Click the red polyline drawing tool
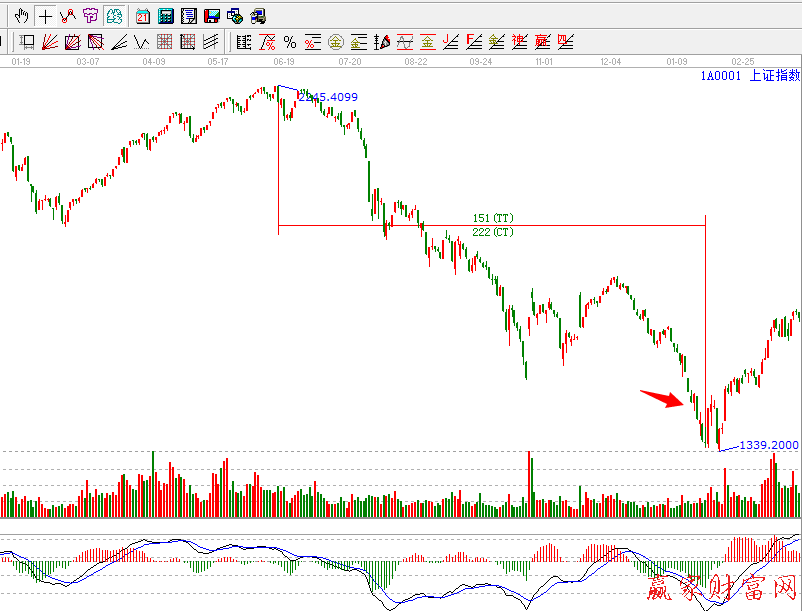The height and width of the screenshot is (612, 802). (x=68, y=16)
